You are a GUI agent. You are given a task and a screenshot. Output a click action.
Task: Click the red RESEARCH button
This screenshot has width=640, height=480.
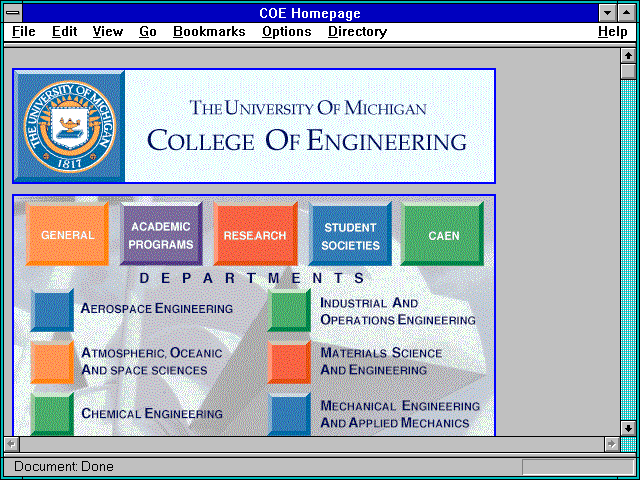pyautogui.click(x=255, y=234)
